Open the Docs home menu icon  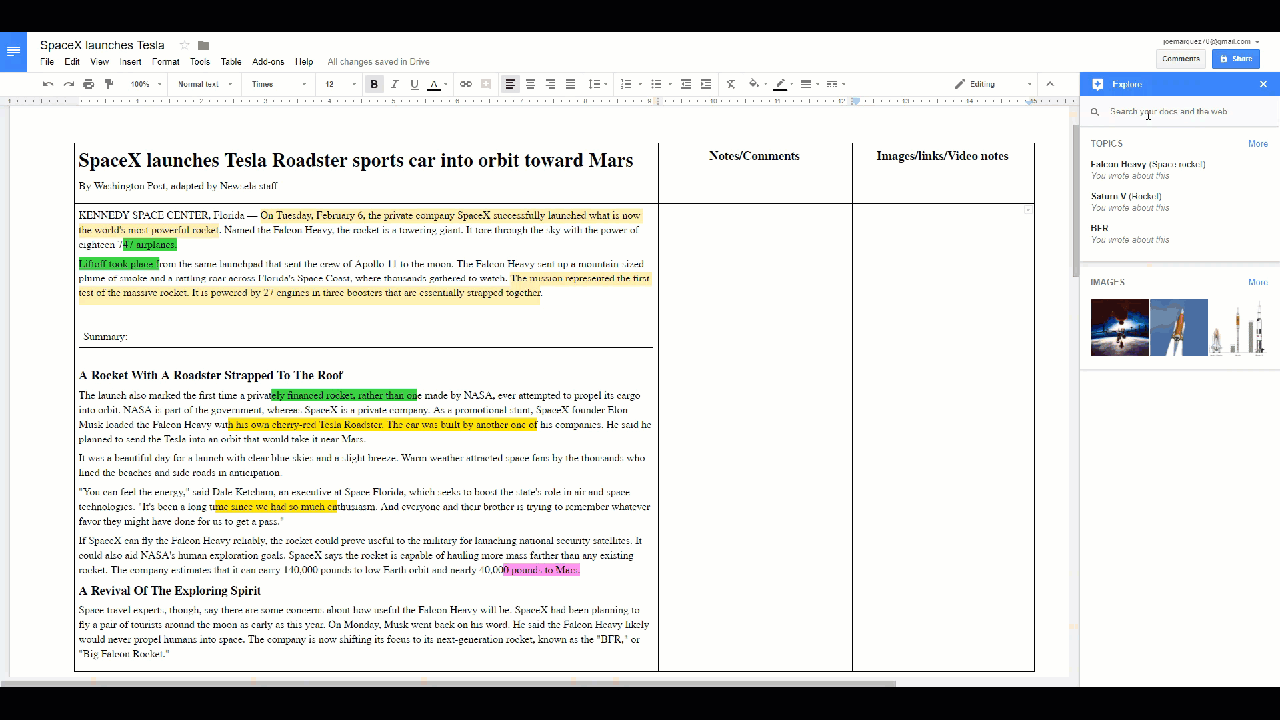click(13, 51)
